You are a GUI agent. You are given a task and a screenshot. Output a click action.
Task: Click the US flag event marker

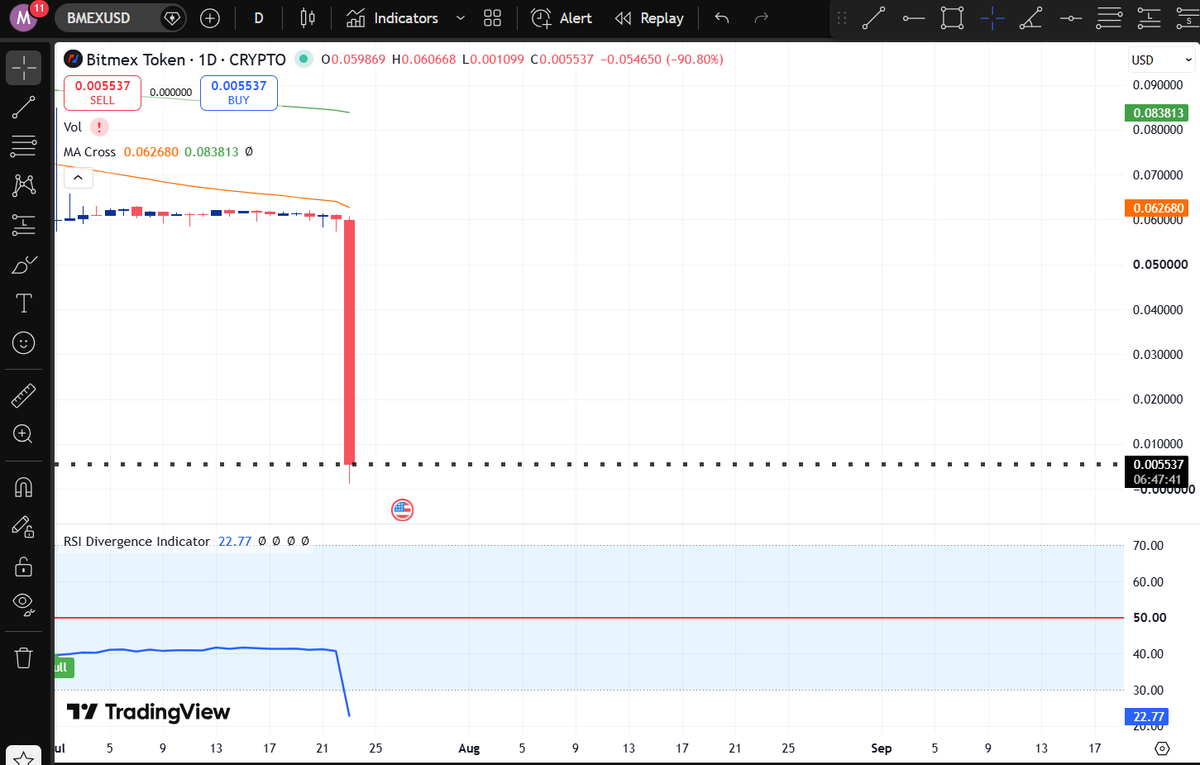click(x=402, y=510)
